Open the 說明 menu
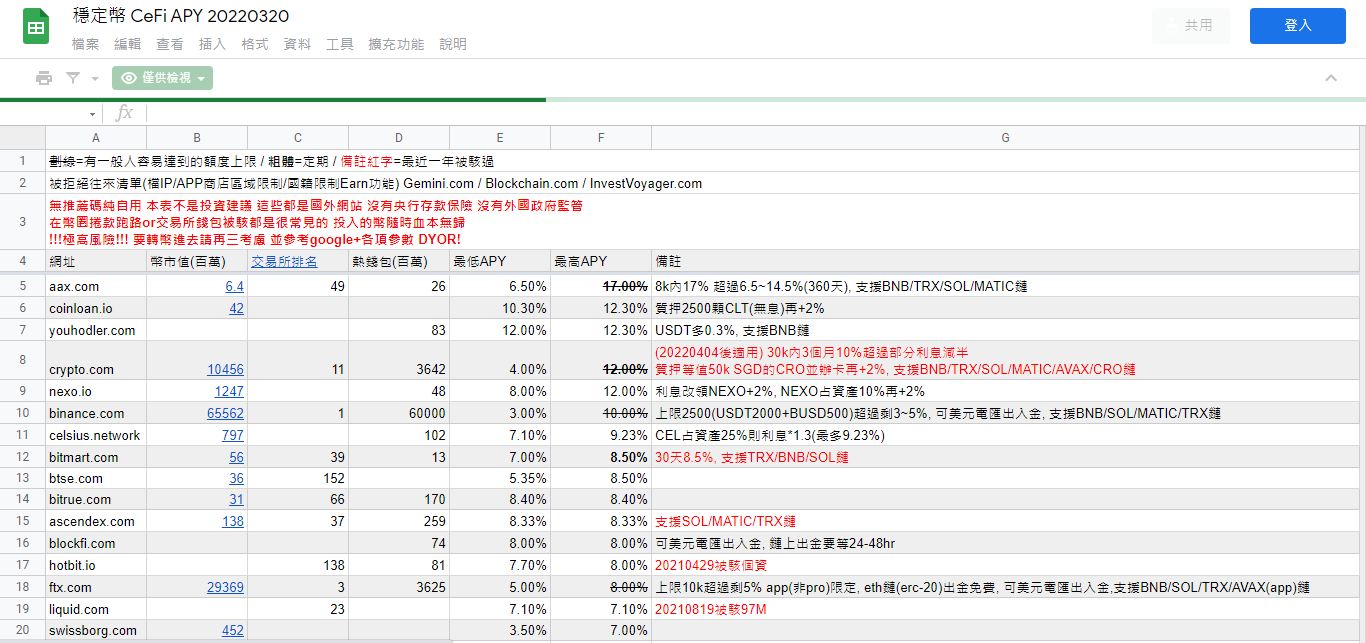The image size is (1366, 643). coord(453,44)
